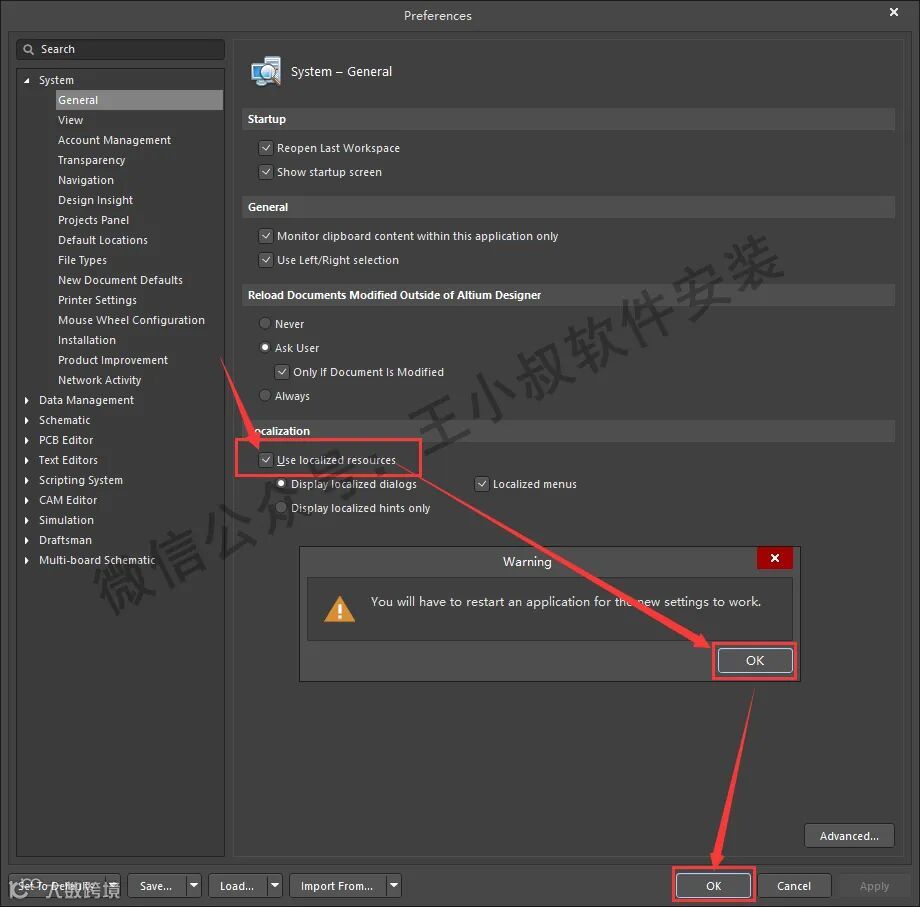Open the Save button dropdown arrow
Screen dimensions: 920x907
click(194, 885)
